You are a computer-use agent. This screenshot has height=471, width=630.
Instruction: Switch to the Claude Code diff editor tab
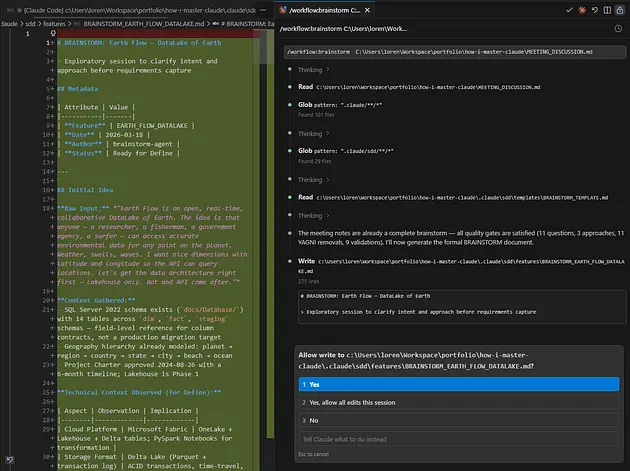137,10
